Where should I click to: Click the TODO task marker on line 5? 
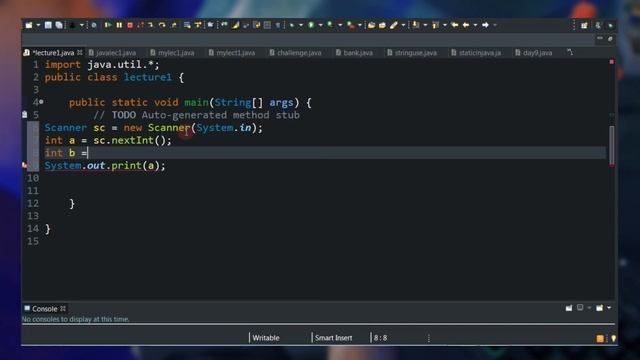[x=25, y=115]
